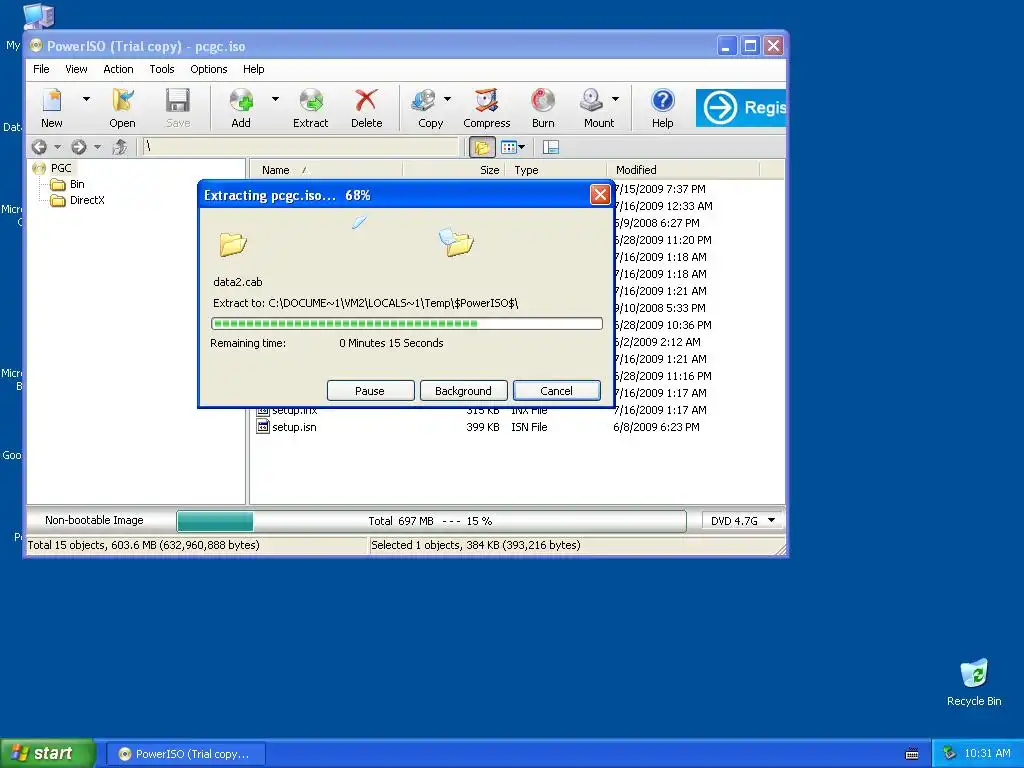Open the Help menu

(253, 69)
